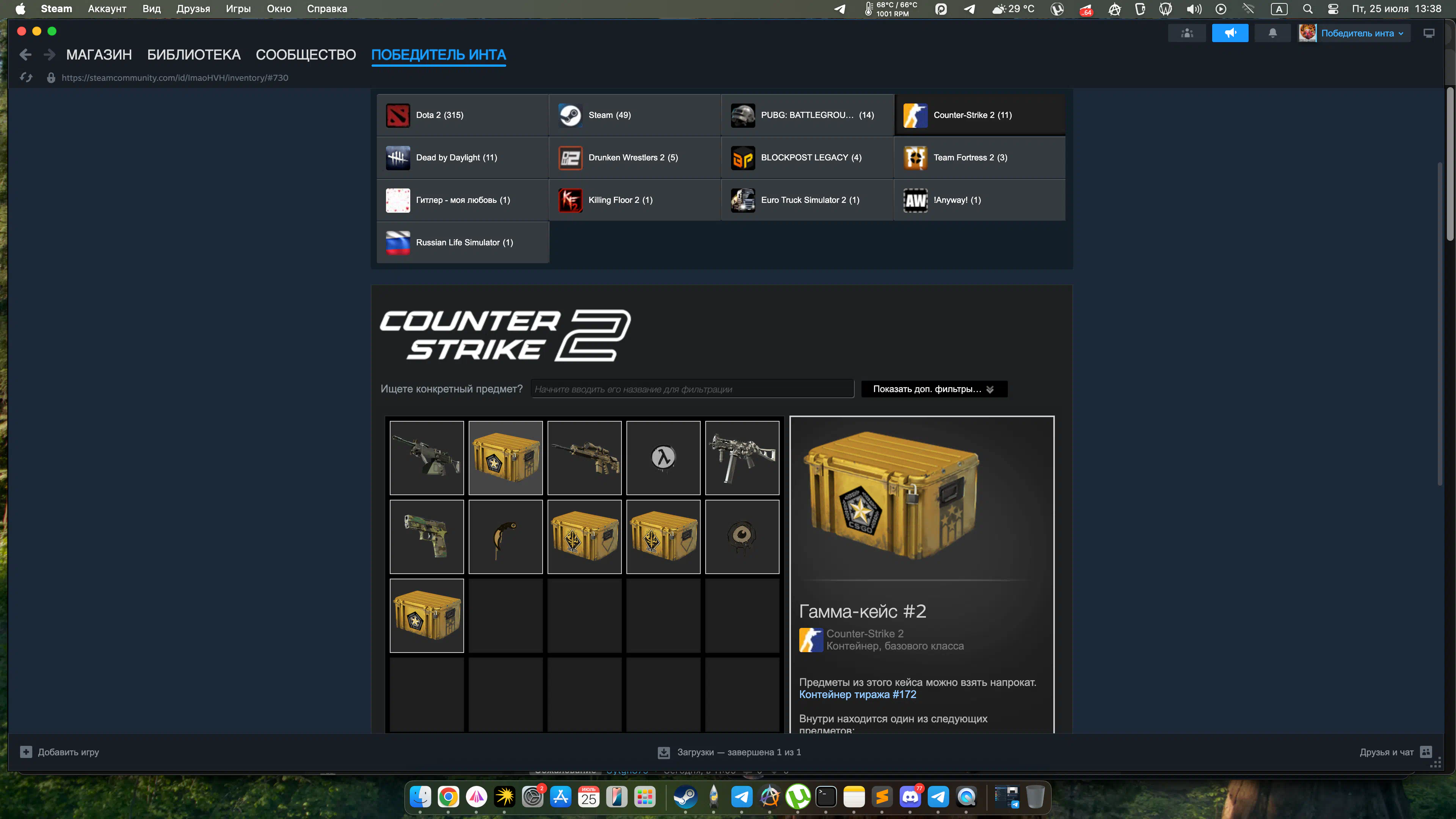
Task: Open the Trash in the Dock
Action: pyautogui.click(x=1035, y=797)
